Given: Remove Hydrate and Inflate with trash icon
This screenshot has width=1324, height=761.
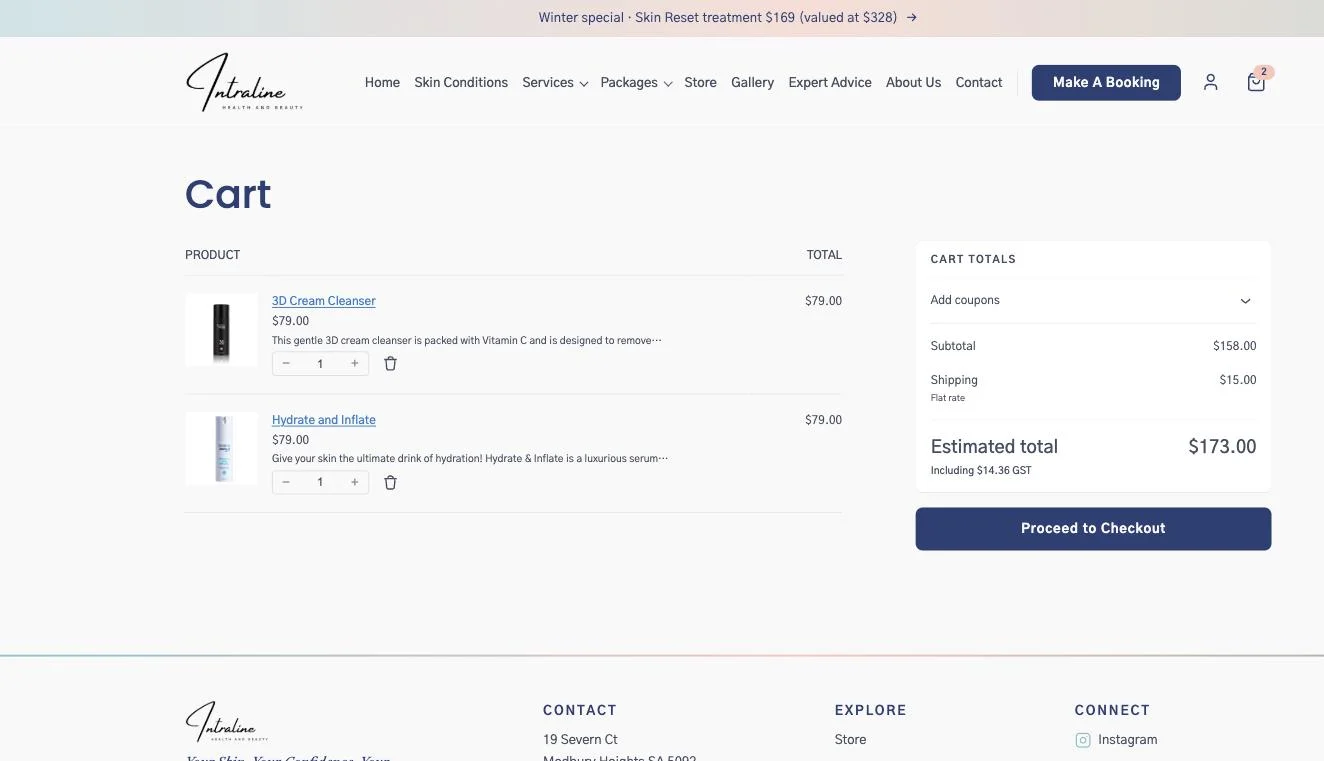Looking at the screenshot, I should point(390,483).
